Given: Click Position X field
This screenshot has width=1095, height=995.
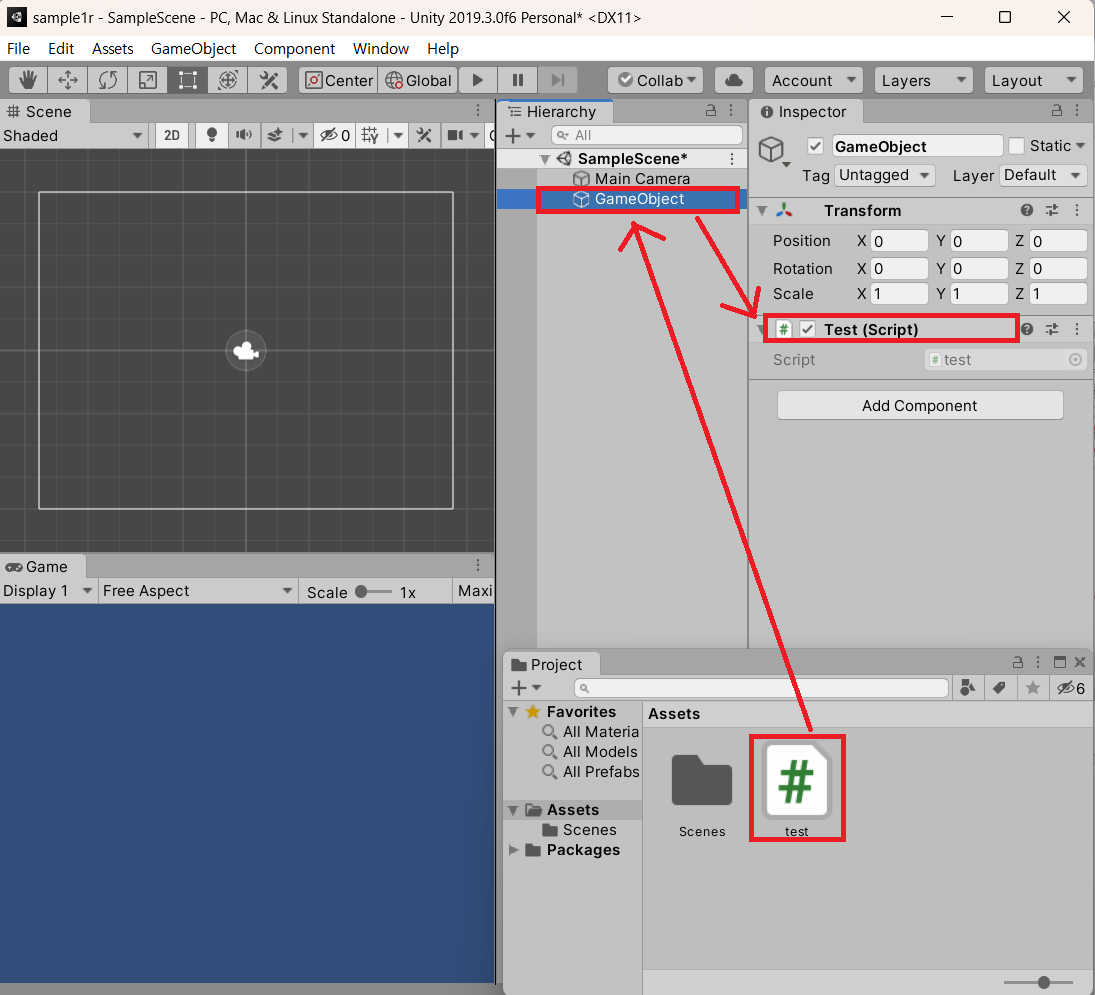Looking at the screenshot, I should 899,241.
